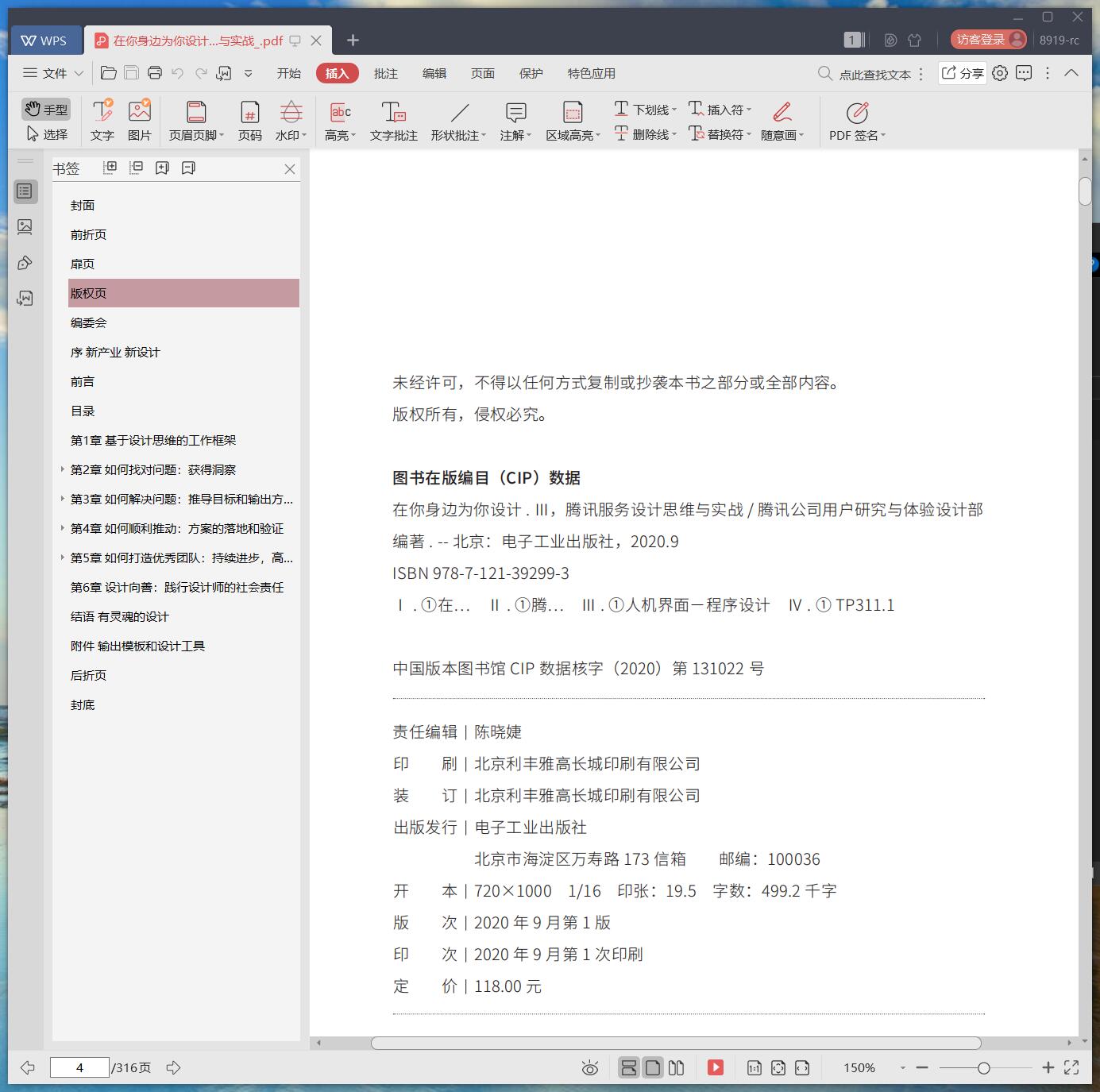
Task: Open the 页面 ribbon tab
Action: (483, 73)
